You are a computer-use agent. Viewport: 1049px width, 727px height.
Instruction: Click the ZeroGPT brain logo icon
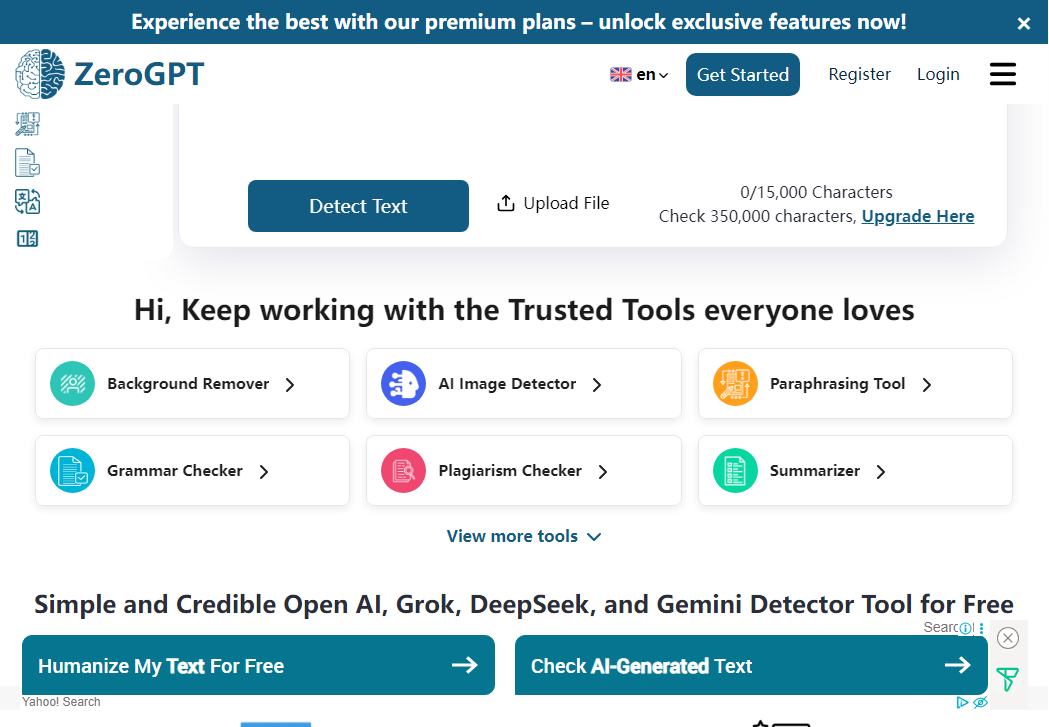[40, 74]
